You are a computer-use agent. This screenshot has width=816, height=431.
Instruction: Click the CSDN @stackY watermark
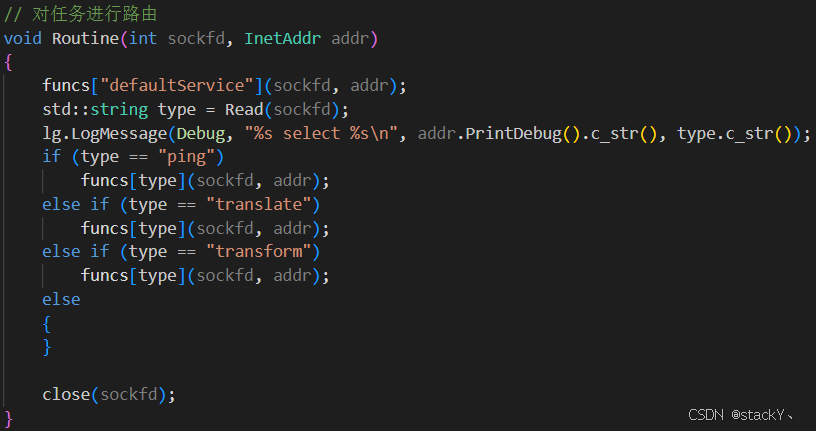(x=741, y=415)
